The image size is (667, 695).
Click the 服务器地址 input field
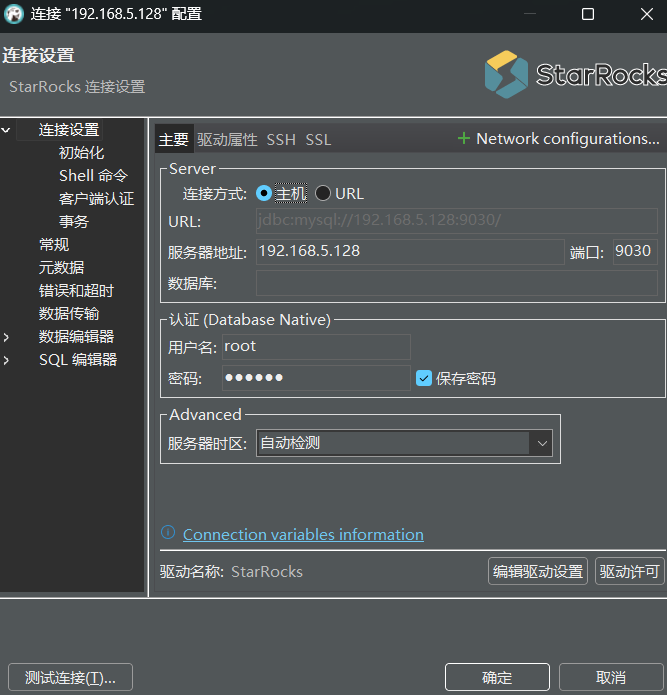[x=410, y=252]
